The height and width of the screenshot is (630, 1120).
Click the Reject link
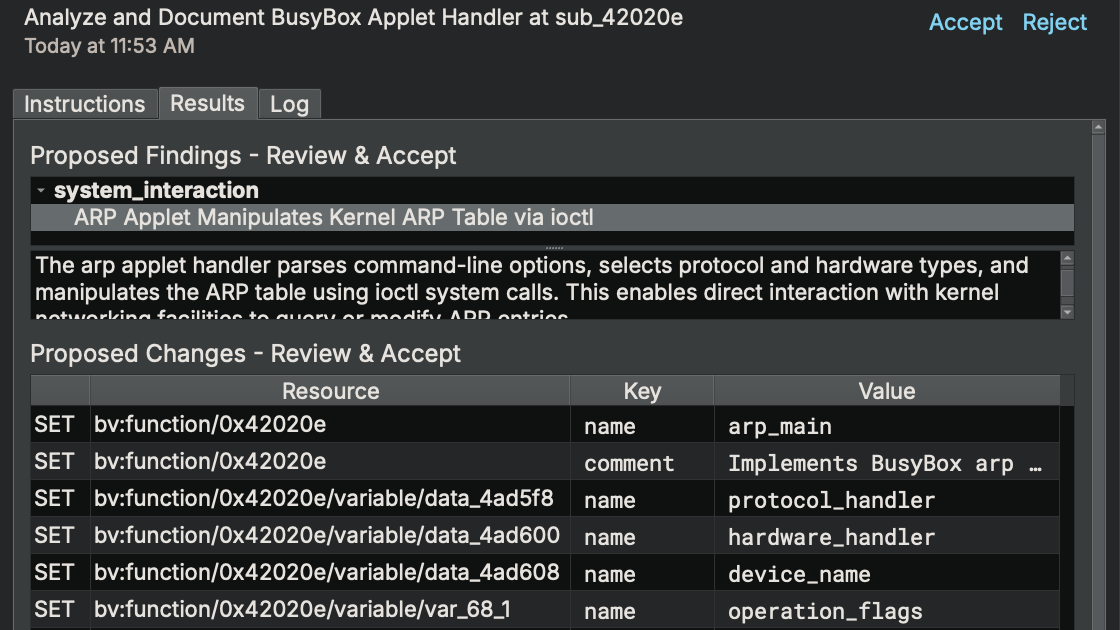1054,22
